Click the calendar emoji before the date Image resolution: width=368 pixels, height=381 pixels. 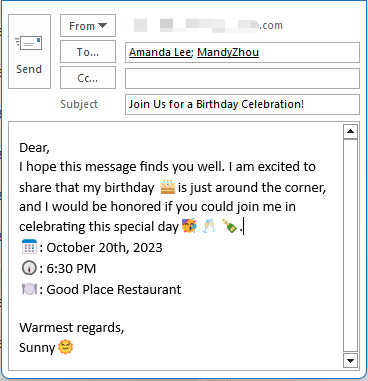(x=29, y=247)
